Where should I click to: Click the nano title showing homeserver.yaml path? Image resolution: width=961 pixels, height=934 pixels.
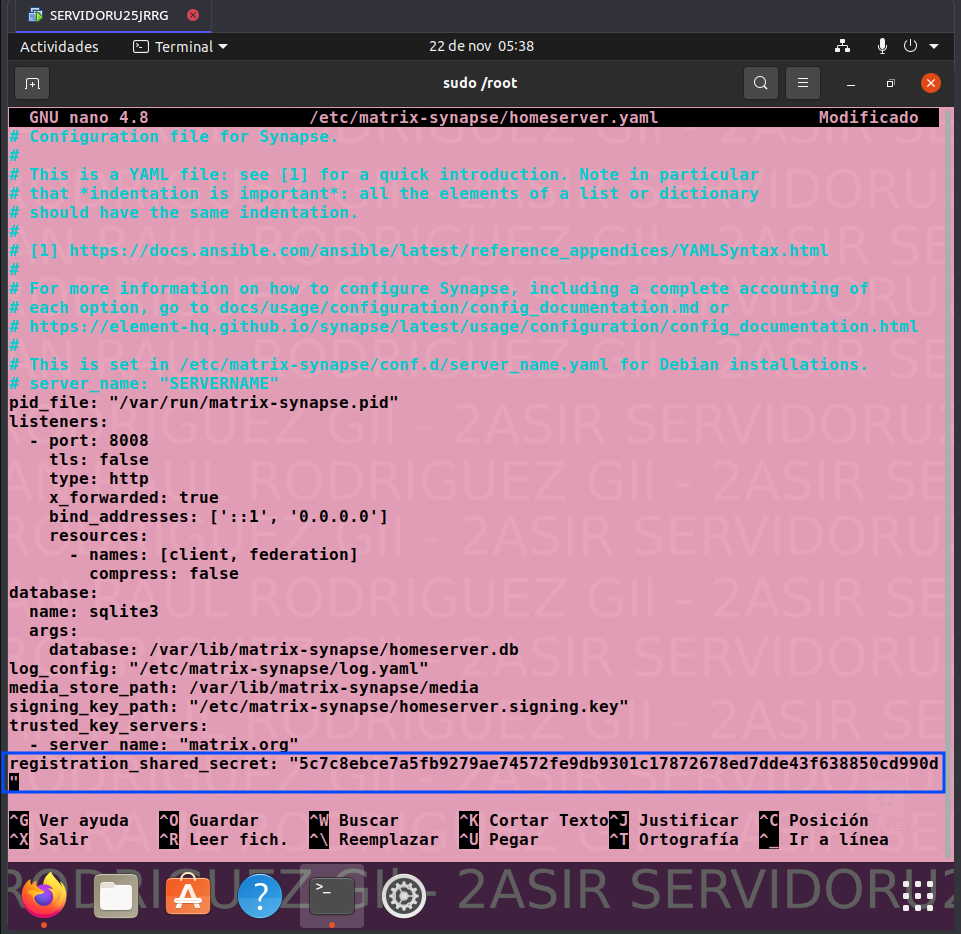(x=484, y=118)
